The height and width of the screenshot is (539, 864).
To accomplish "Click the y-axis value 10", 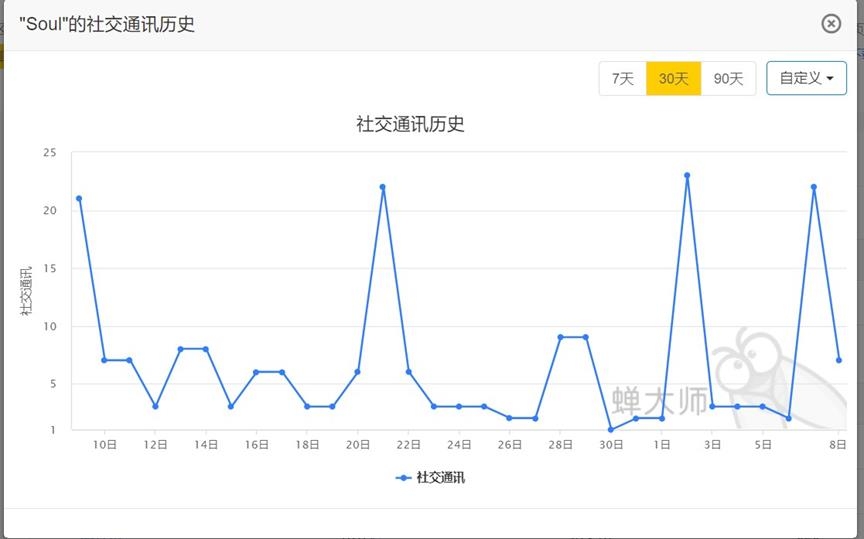I will click(50, 326).
